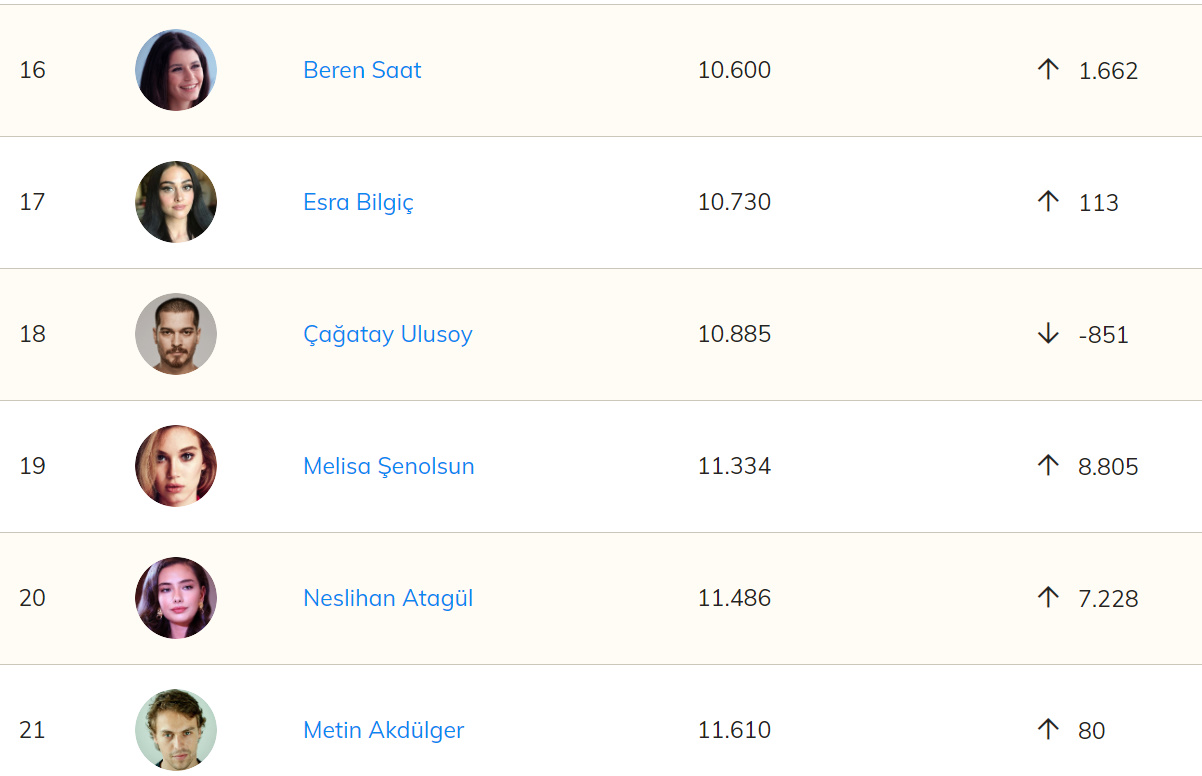
Task: Click the avatar photo in row 16
Action: (x=176, y=70)
